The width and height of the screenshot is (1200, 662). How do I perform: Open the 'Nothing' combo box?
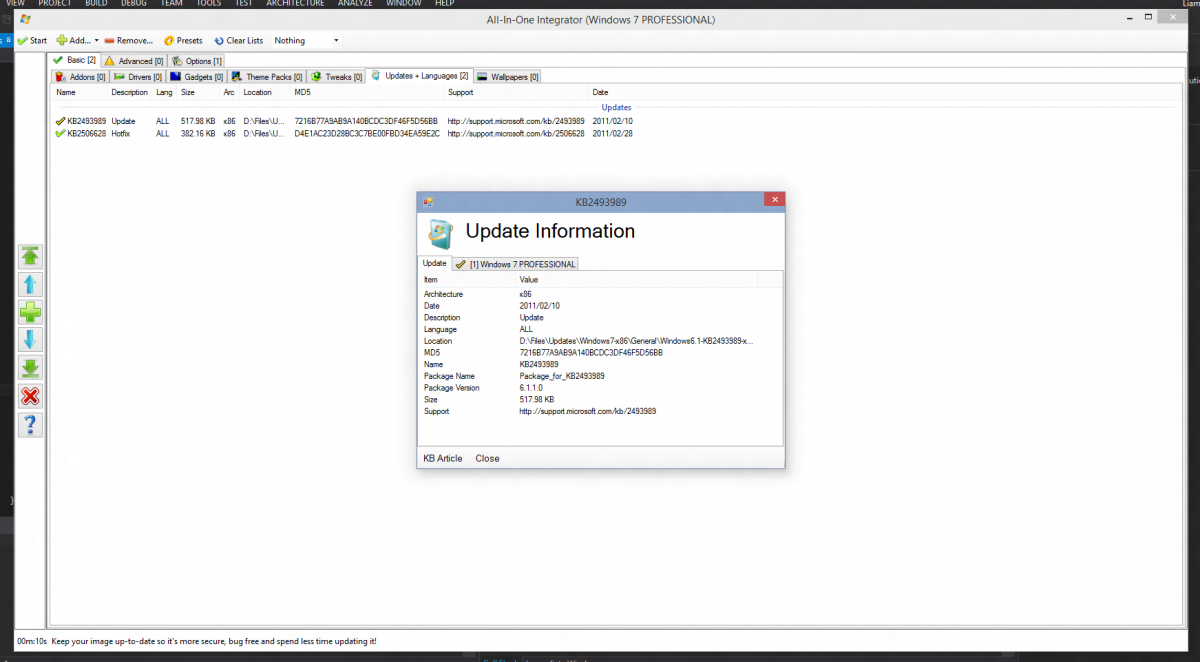[x=306, y=41]
